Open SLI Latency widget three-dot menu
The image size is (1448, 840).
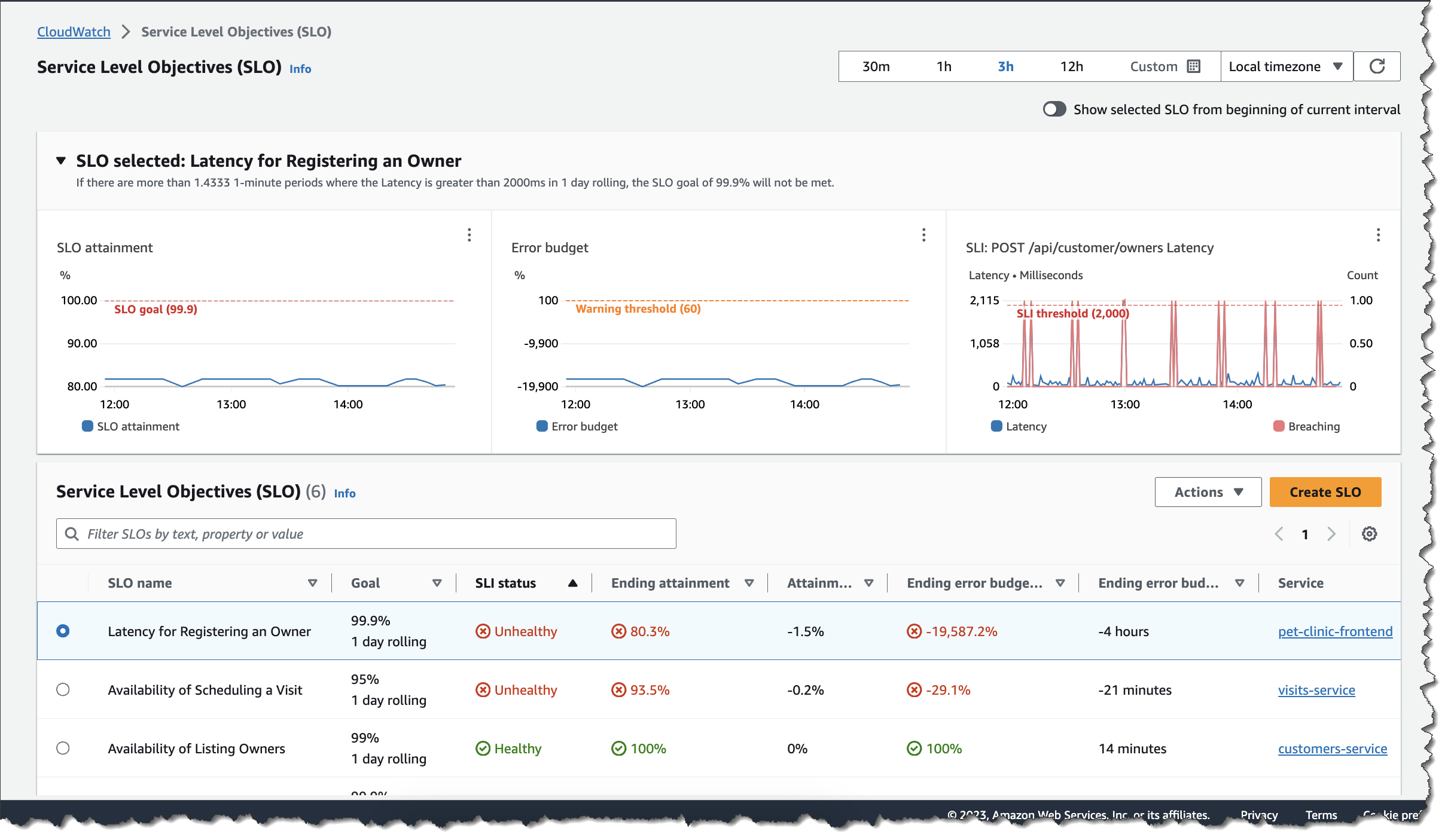tap(1378, 235)
